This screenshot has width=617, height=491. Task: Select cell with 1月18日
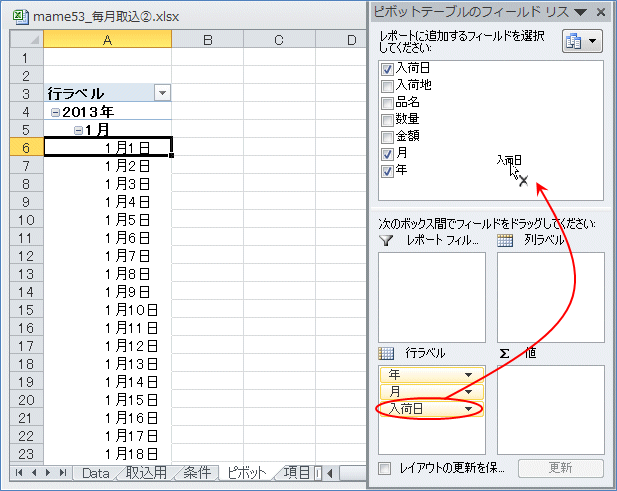107,454
